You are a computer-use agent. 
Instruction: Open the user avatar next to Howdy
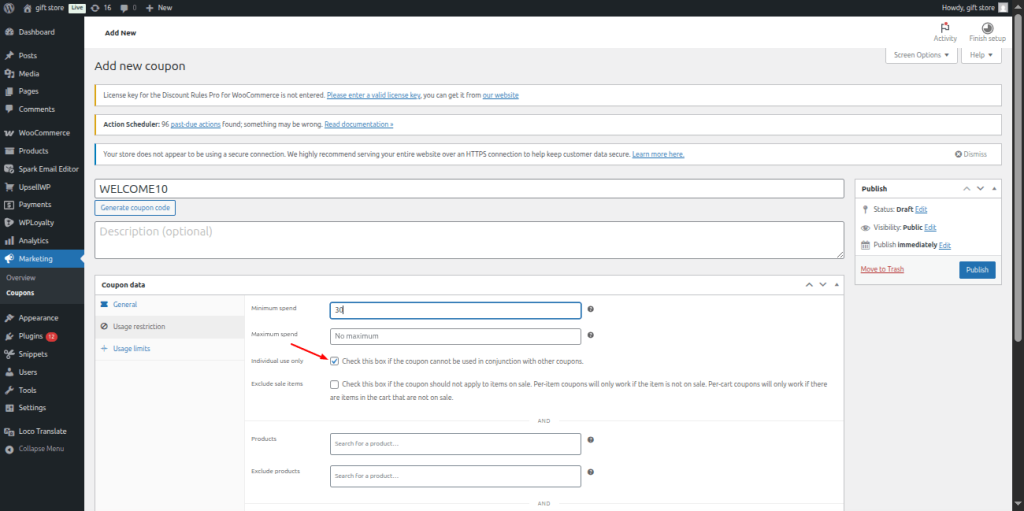click(1002, 8)
